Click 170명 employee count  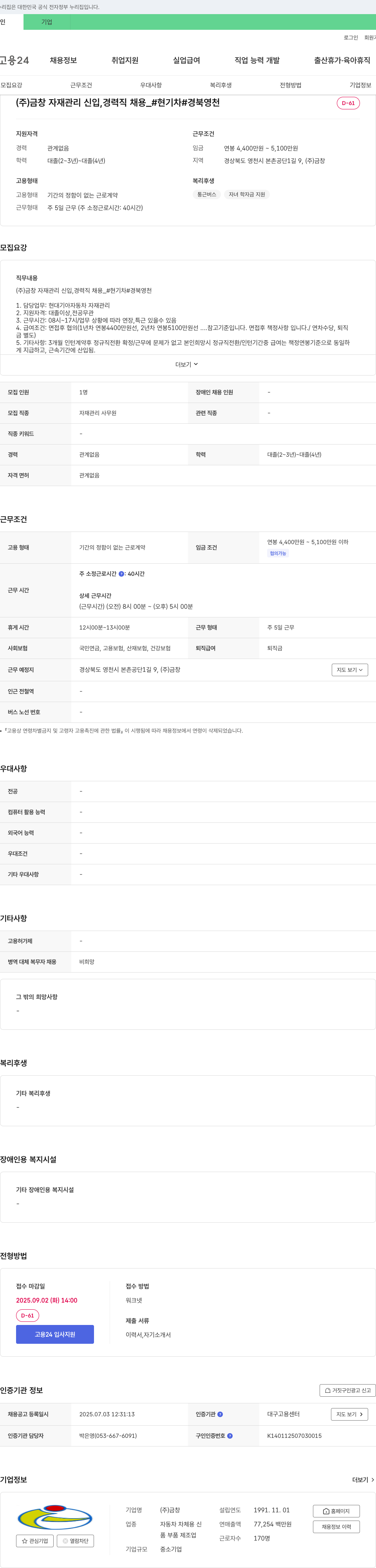pyautogui.click(x=262, y=1538)
